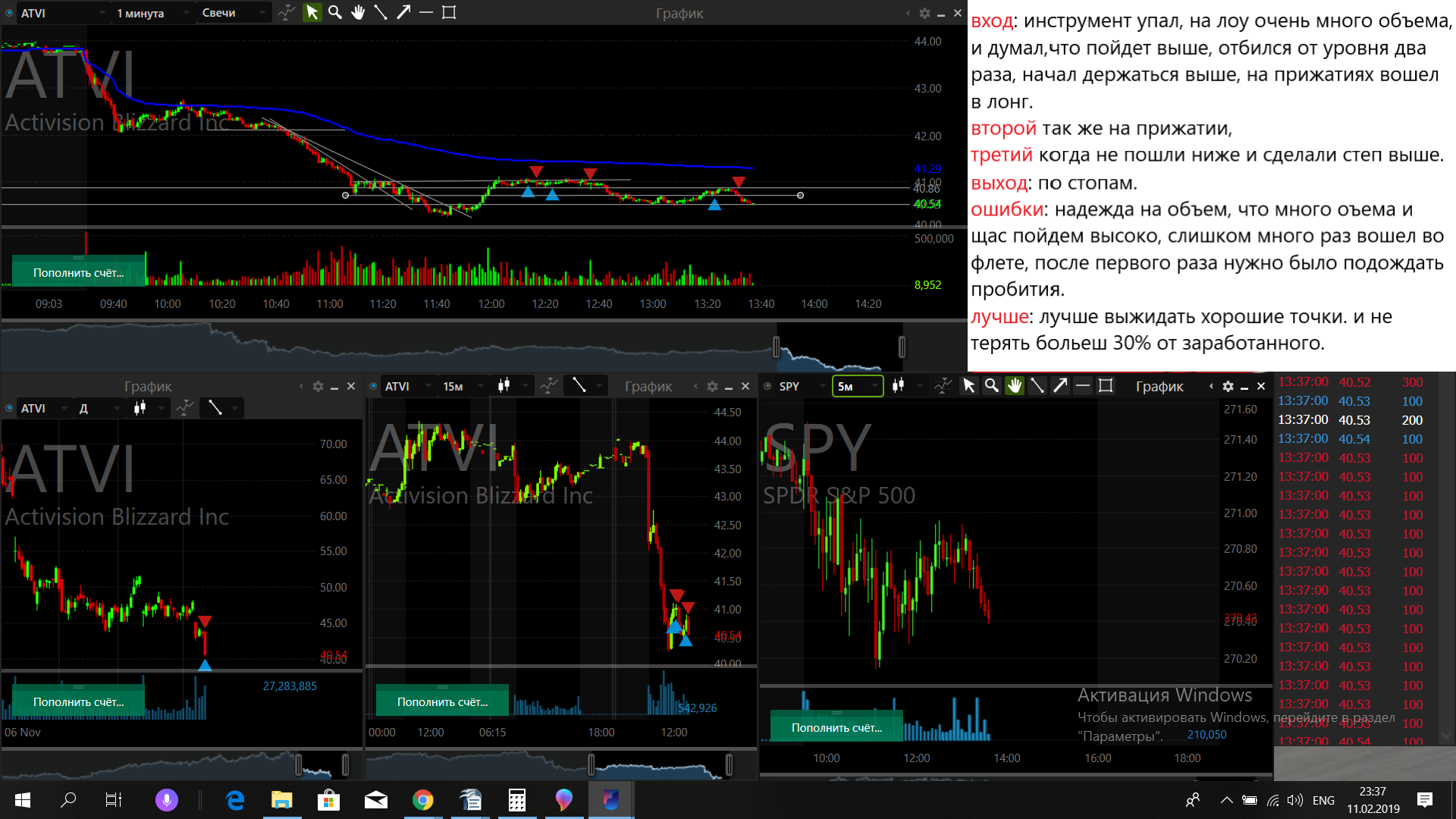Activate the hand pan tool in the top chart
Viewport: 1456px width, 819px height.
tap(358, 12)
